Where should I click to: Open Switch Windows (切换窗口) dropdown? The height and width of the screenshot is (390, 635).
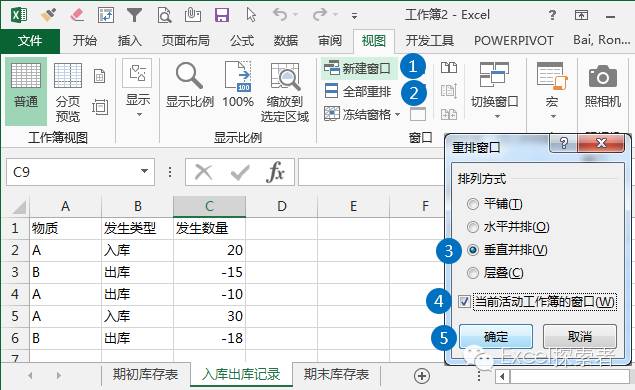pos(494,90)
